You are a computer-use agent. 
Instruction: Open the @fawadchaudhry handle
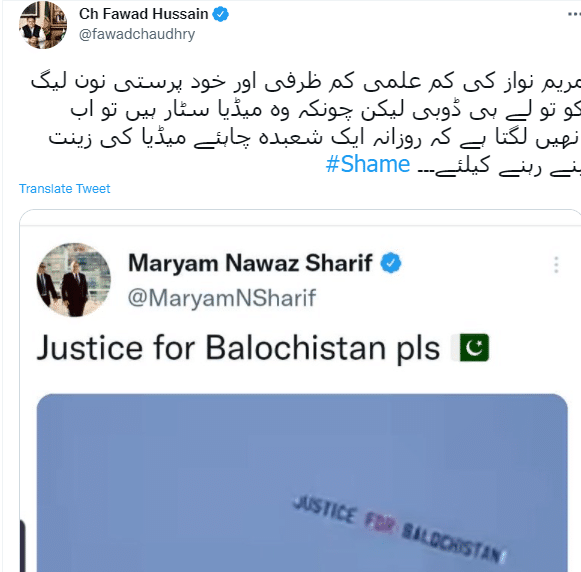click(137, 34)
